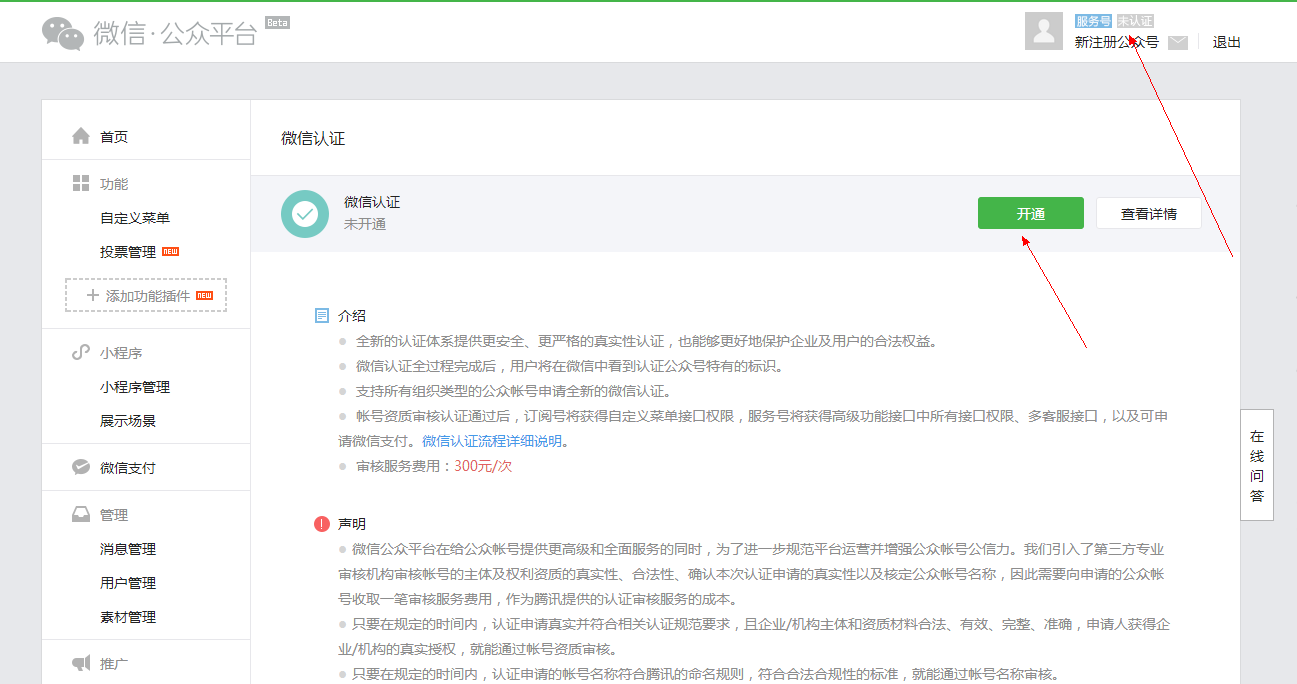Click the 管理 inbox tray icon
Image resolution: width=1297 pixels, height=684 pixels.
(x=81, y=514)
